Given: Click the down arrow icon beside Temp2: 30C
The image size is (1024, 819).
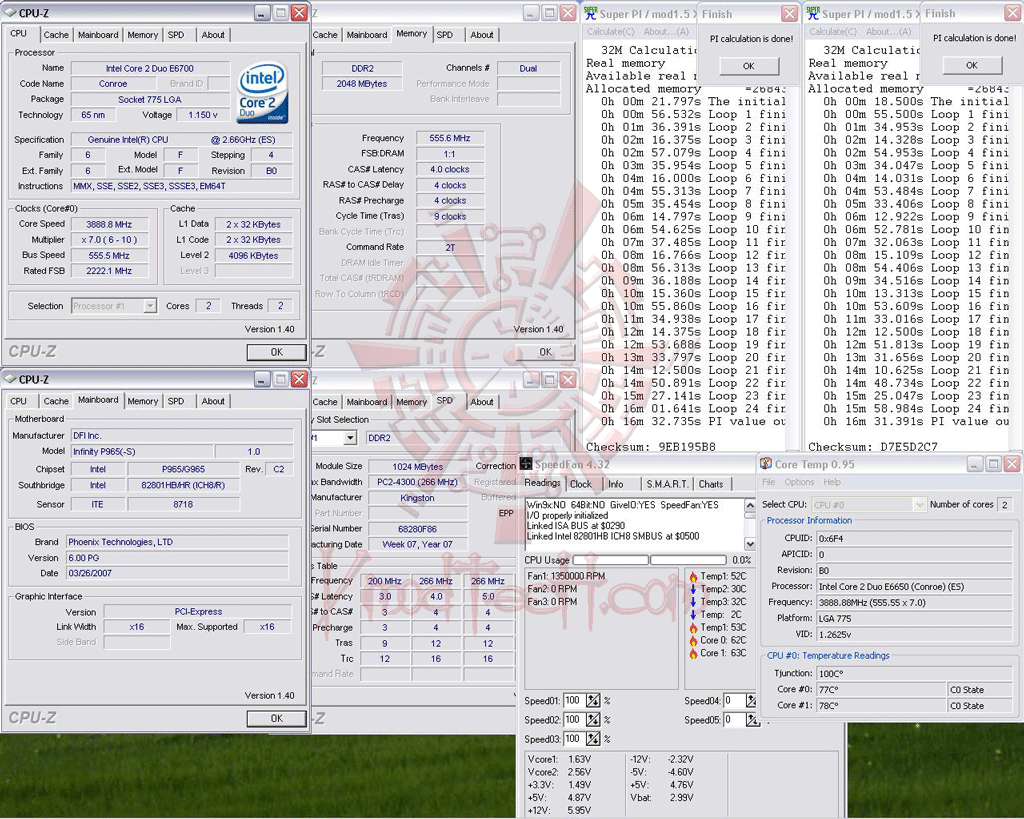Looking at the screenshot, I should 693,589.
